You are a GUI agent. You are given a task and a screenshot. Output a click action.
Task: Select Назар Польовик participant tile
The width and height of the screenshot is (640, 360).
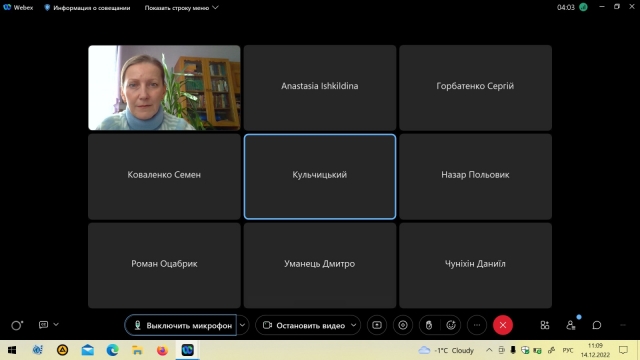(x=475, y=176)
